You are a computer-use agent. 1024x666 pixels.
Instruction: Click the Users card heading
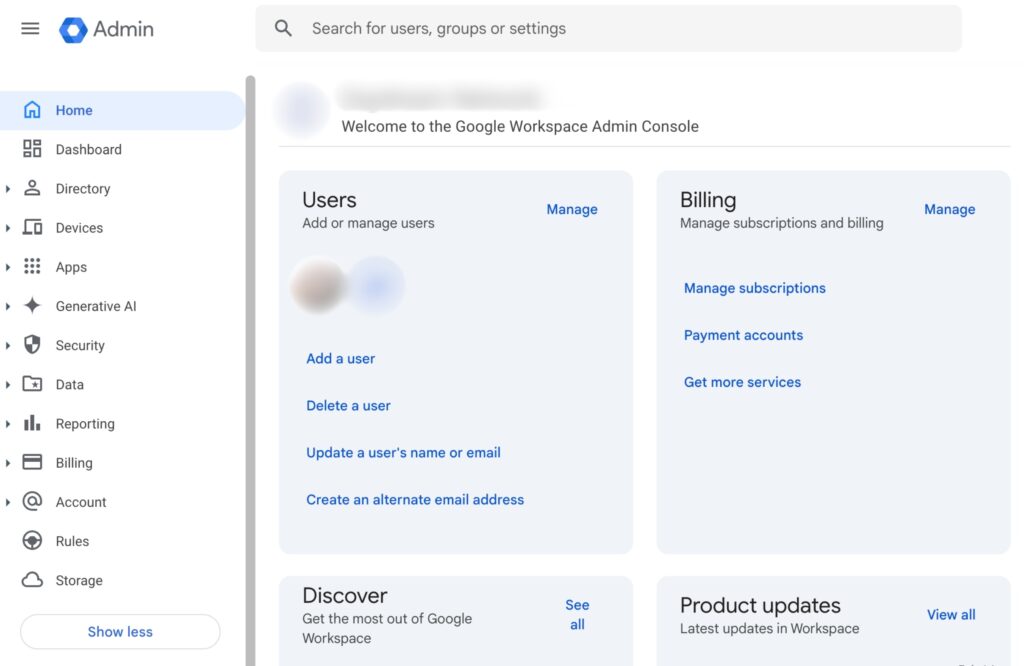point(329,199)
